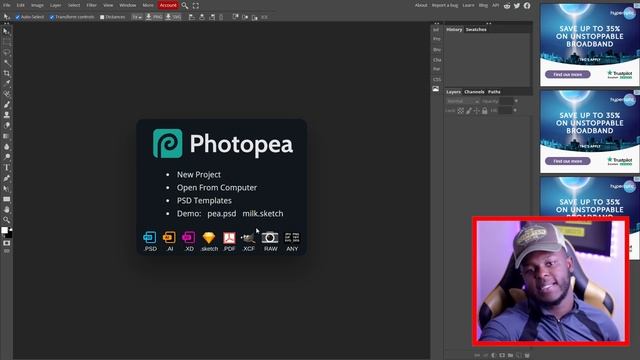Select the Type tool
This screenshot has width=640, height=360.
(x=6, y=167)
